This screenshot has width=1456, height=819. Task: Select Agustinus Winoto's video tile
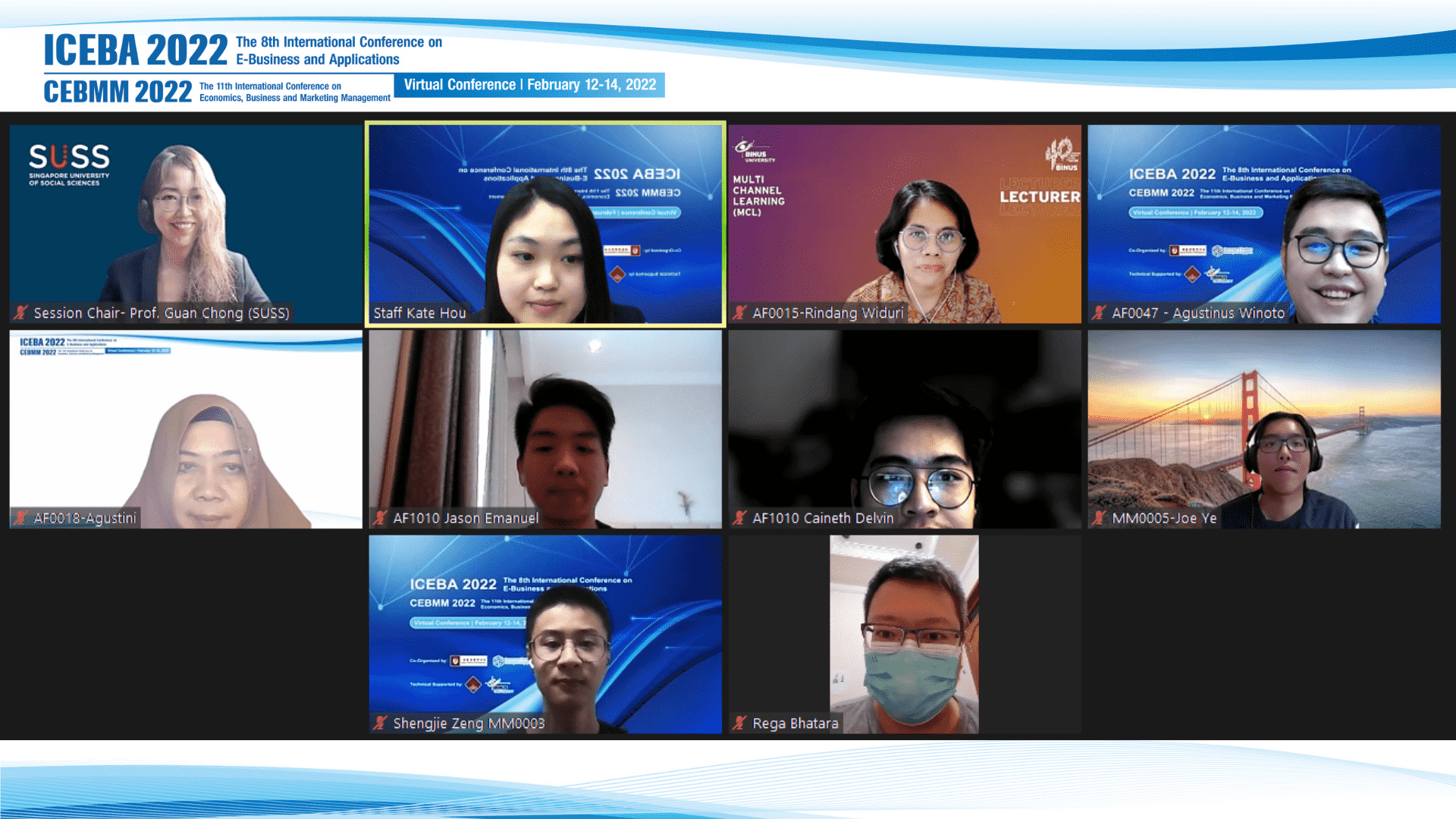pos(1264,224)
